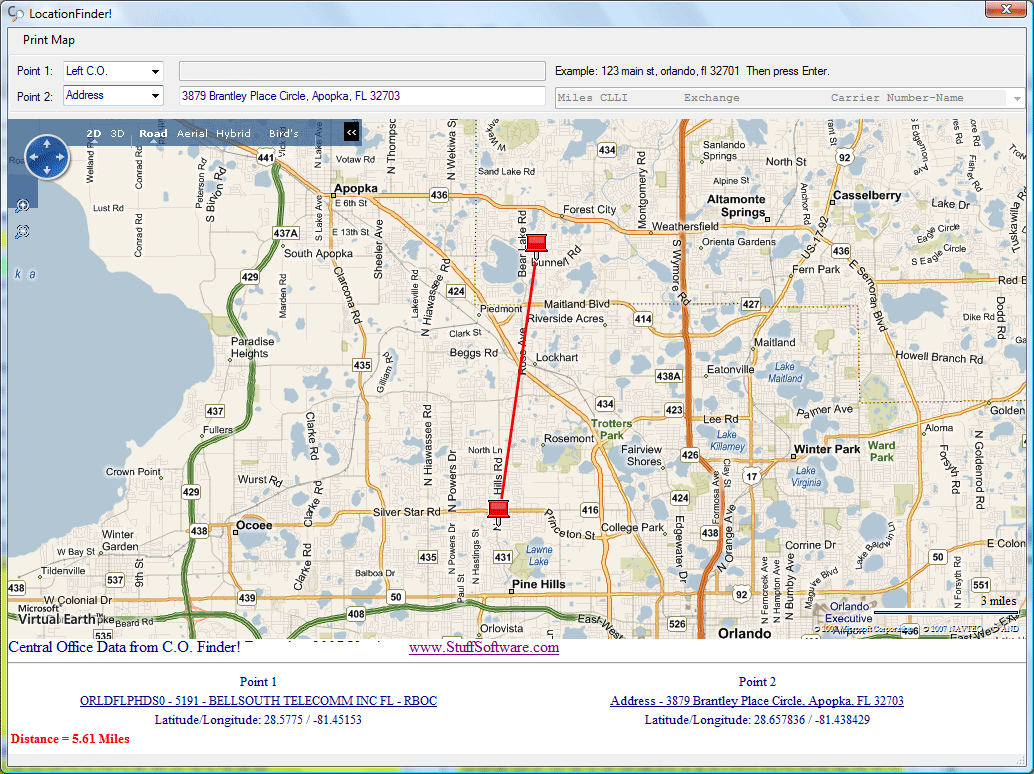1034x774 pixels.
Task: Click the 'Central Office Data from C.O. Finder!' text
Action: (124, 647)
